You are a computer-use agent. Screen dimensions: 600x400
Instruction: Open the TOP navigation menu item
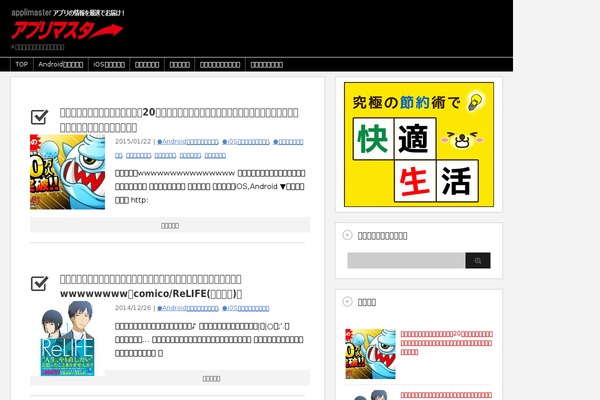[21, 64]
